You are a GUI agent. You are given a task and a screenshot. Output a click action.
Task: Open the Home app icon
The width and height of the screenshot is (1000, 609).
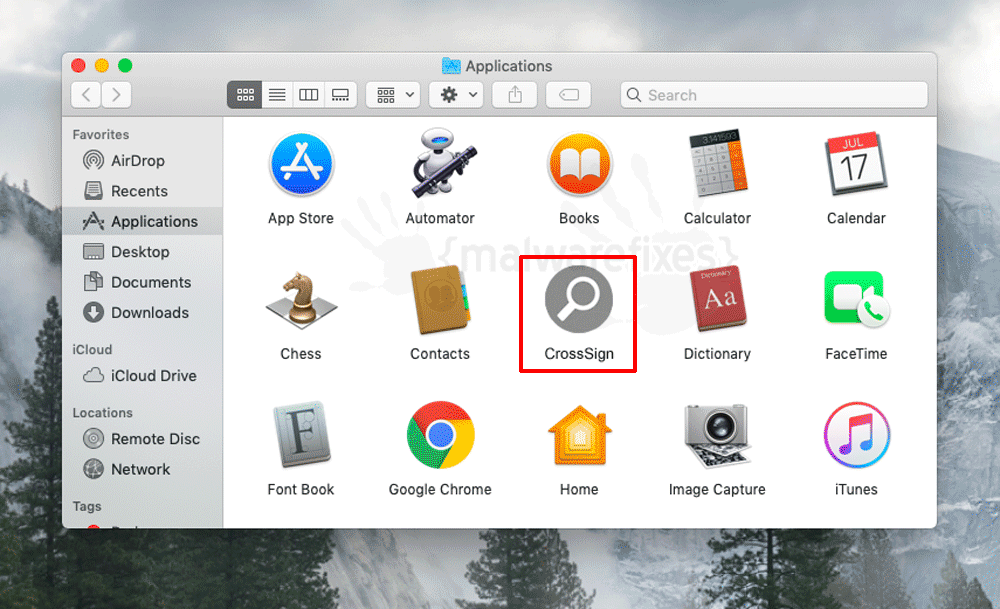pyautogui.click(x=579, y=435)
